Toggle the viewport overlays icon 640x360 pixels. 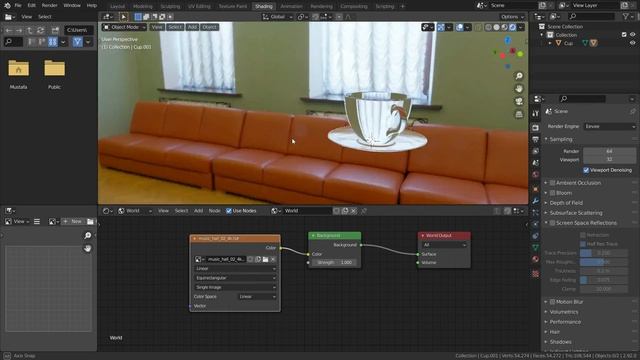[460, 27]
